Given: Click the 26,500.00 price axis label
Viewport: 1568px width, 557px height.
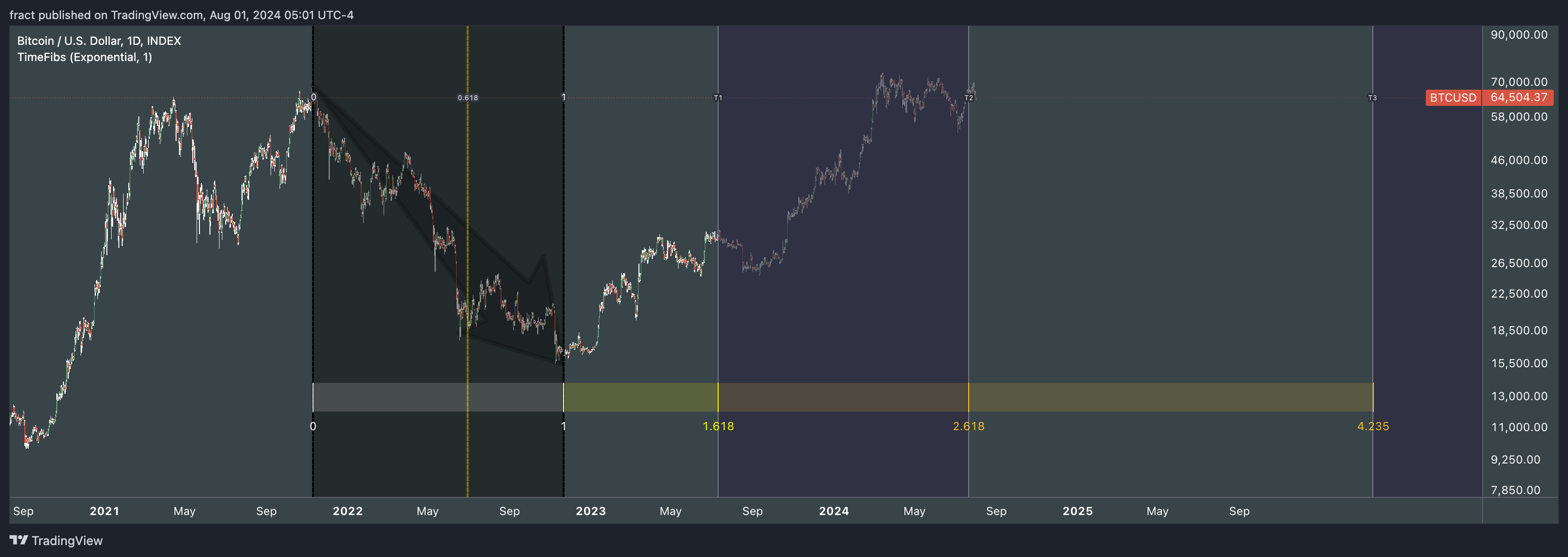Looking at the screenshot, I should (1519, 263).
